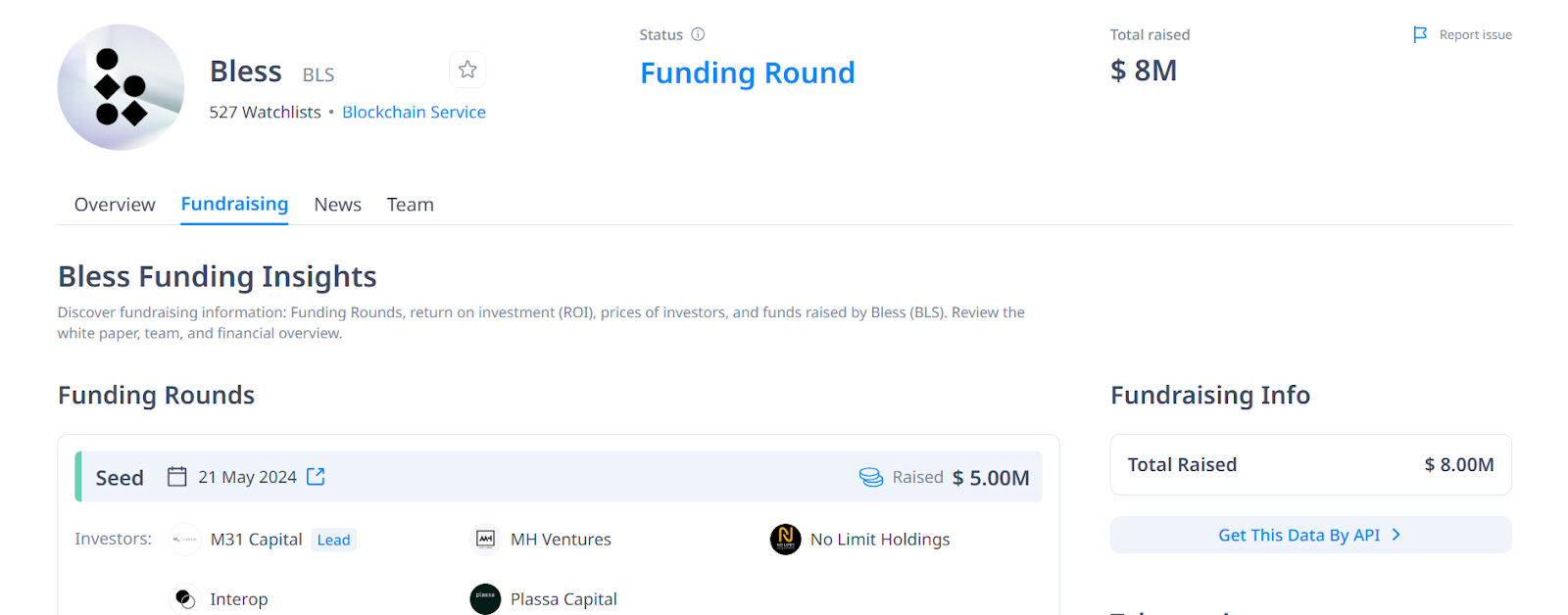Click the No Limit Holdings logo

click(785, 540)
